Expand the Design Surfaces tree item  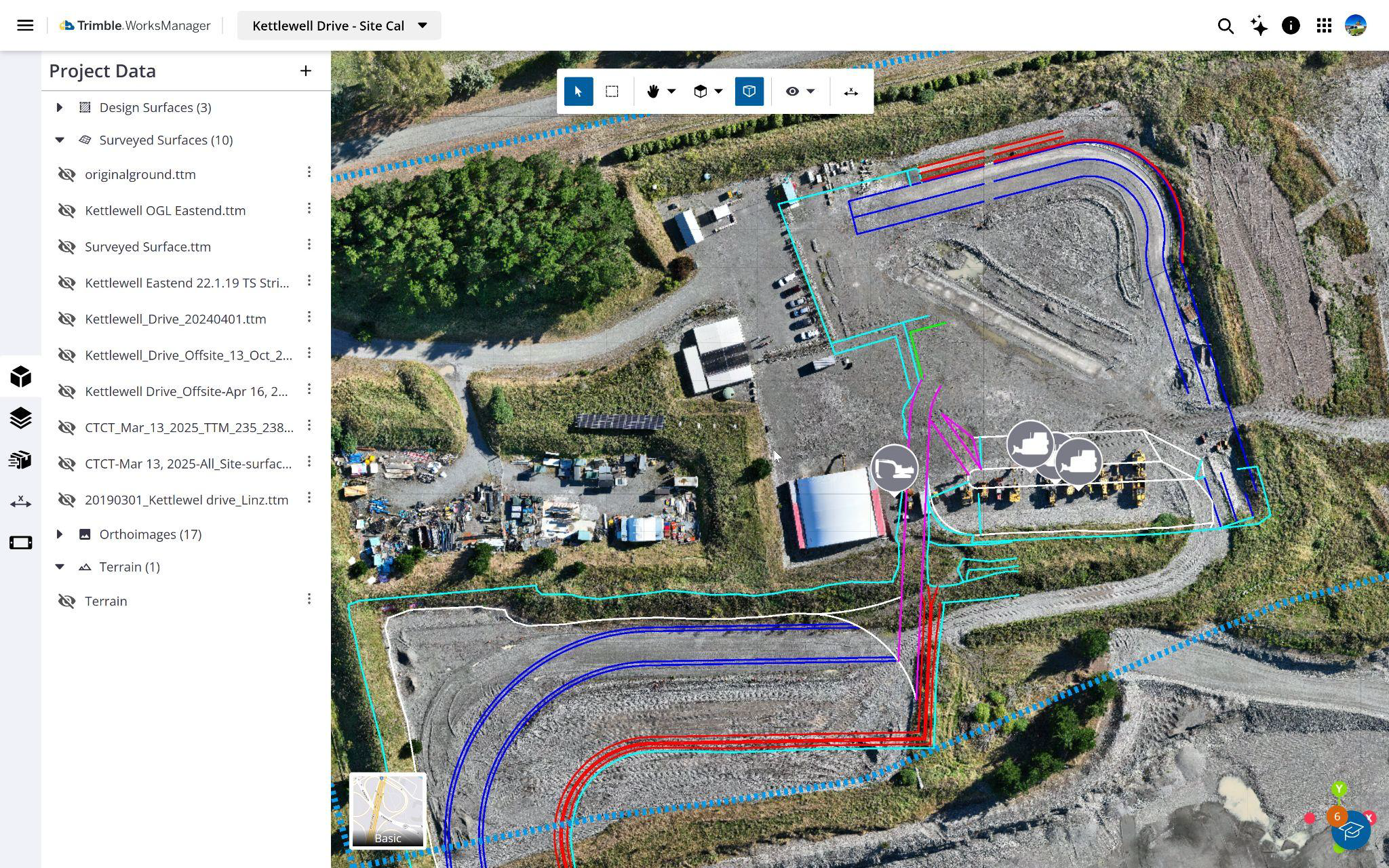click(x=60, y=107)
